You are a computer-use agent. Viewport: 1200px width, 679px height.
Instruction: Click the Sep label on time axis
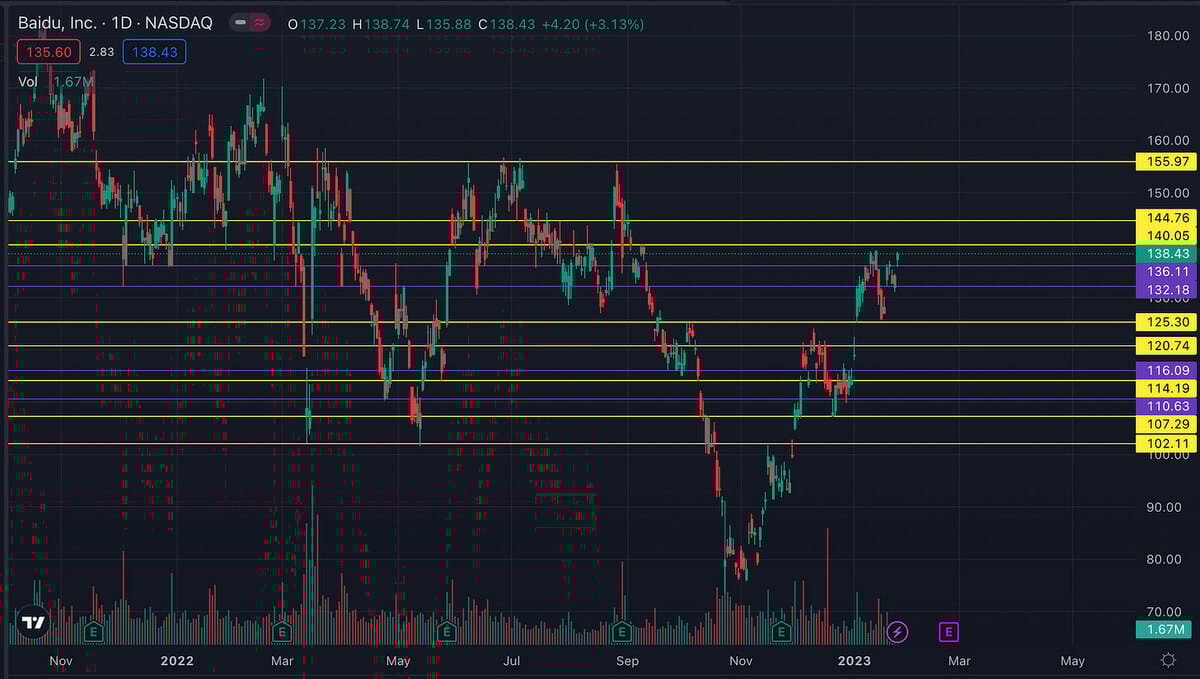[x=627, y=661]
